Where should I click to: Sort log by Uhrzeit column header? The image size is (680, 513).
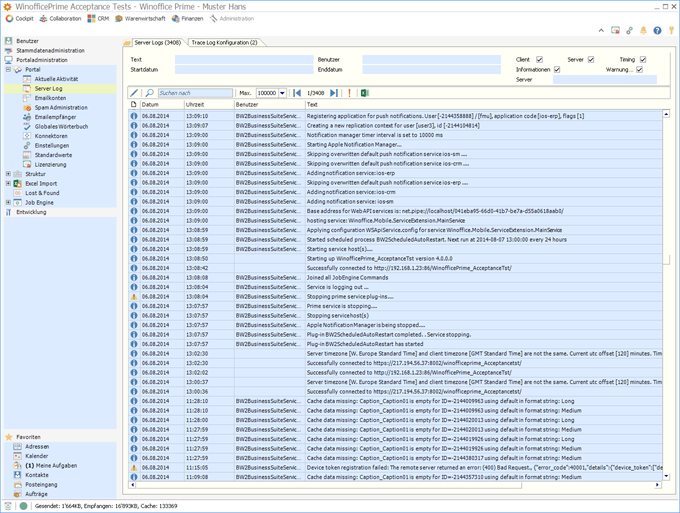(209, 105)
